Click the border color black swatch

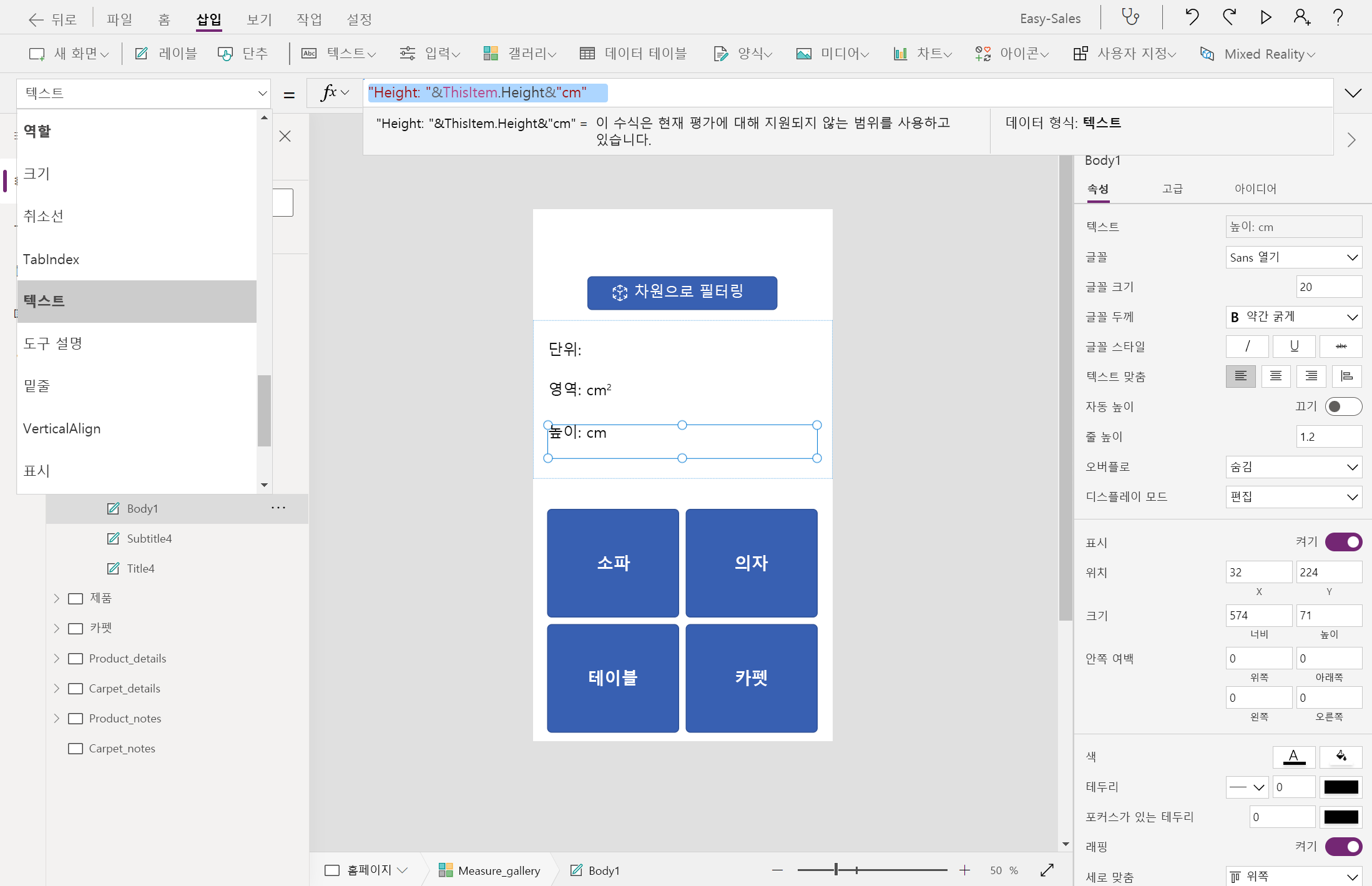coord(1340,787)
